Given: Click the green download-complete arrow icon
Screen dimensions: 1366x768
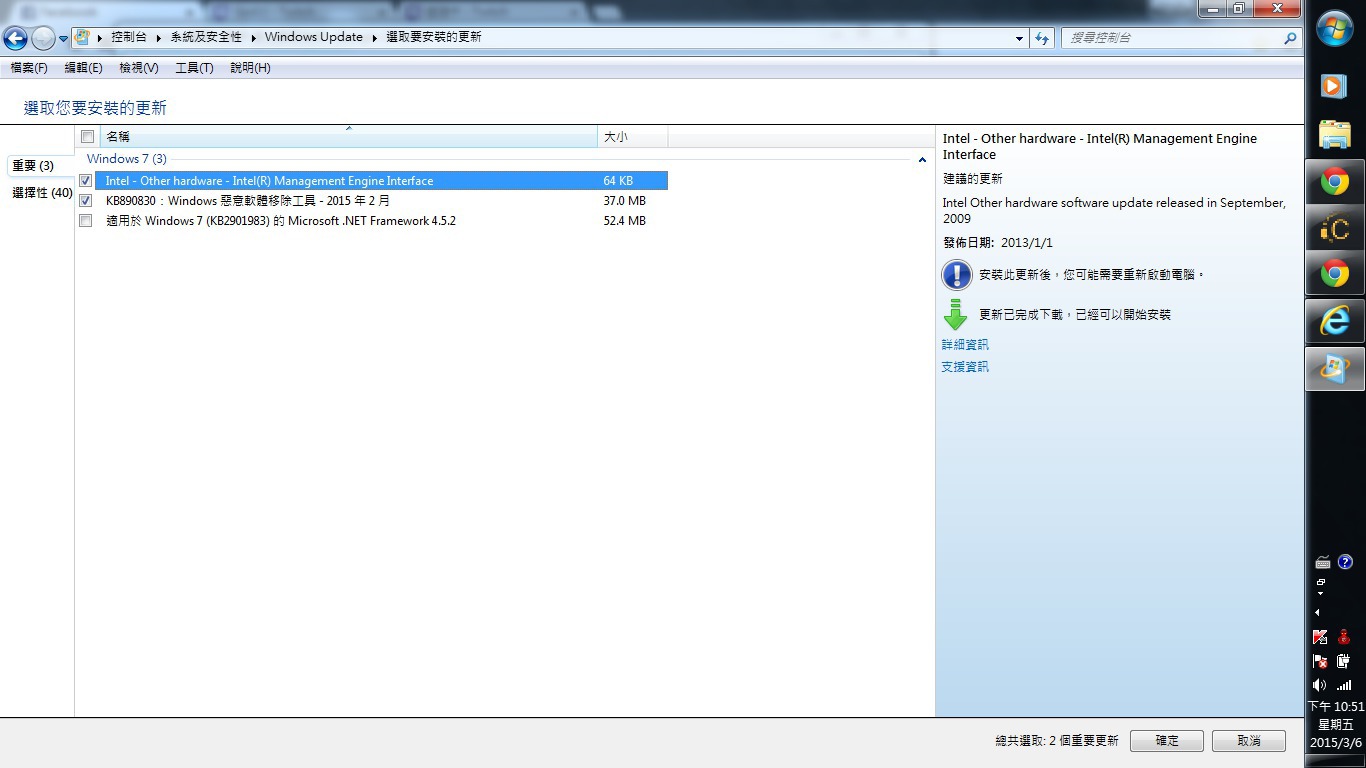Looking at the screenshot, I should click(956, 314).
